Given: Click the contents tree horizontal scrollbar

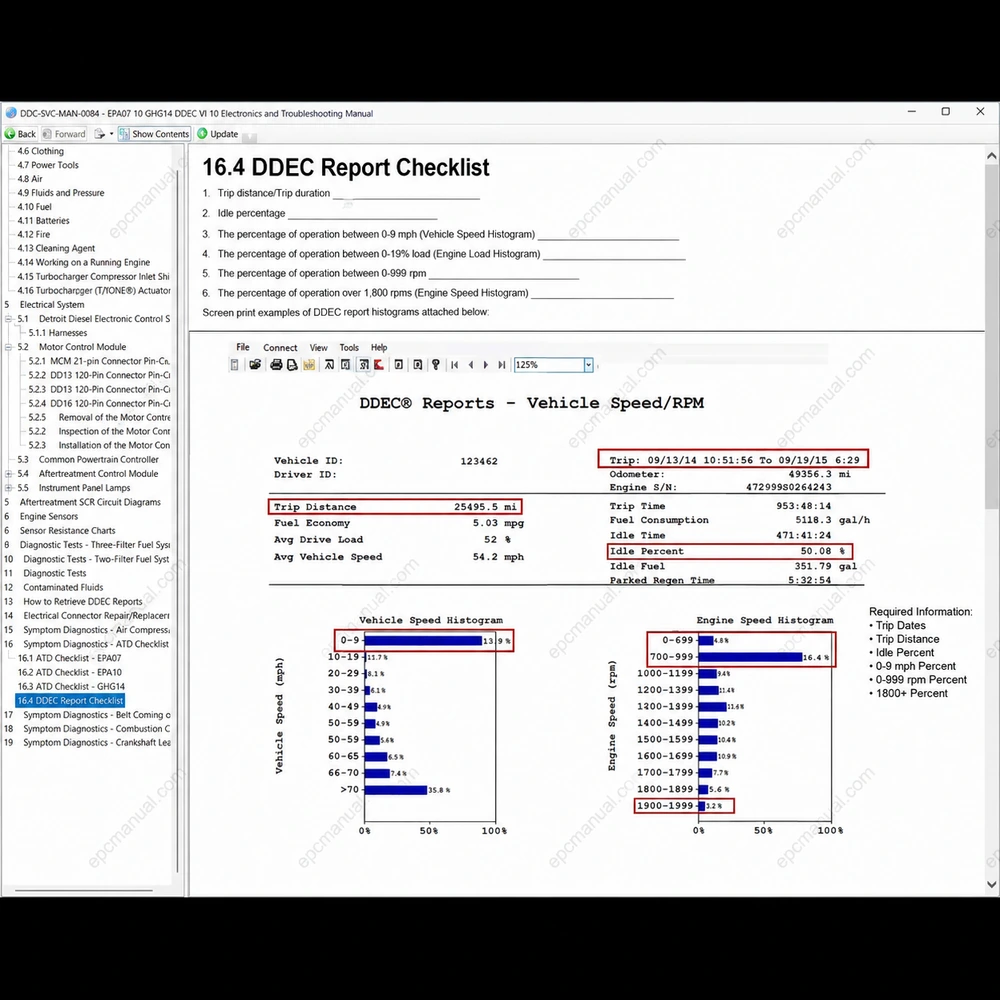Looking at the screenshot, I should (84, 890).
